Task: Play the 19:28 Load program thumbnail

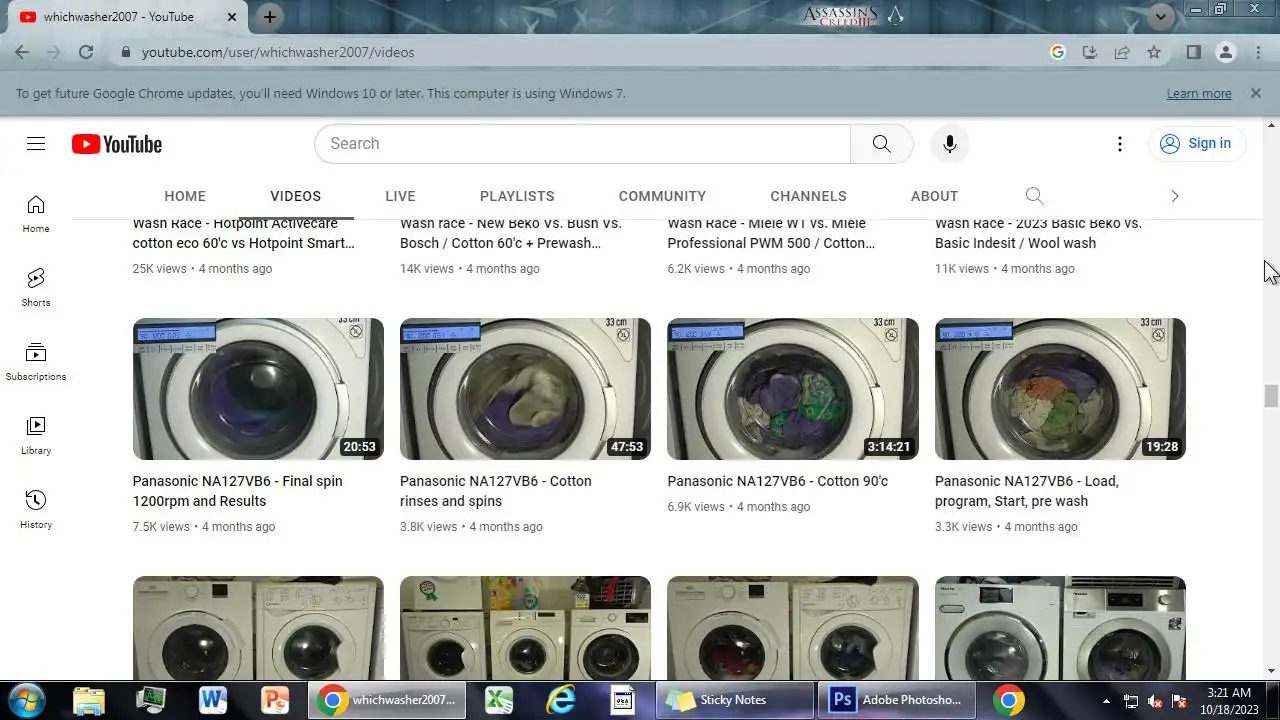Action: 1060,389
